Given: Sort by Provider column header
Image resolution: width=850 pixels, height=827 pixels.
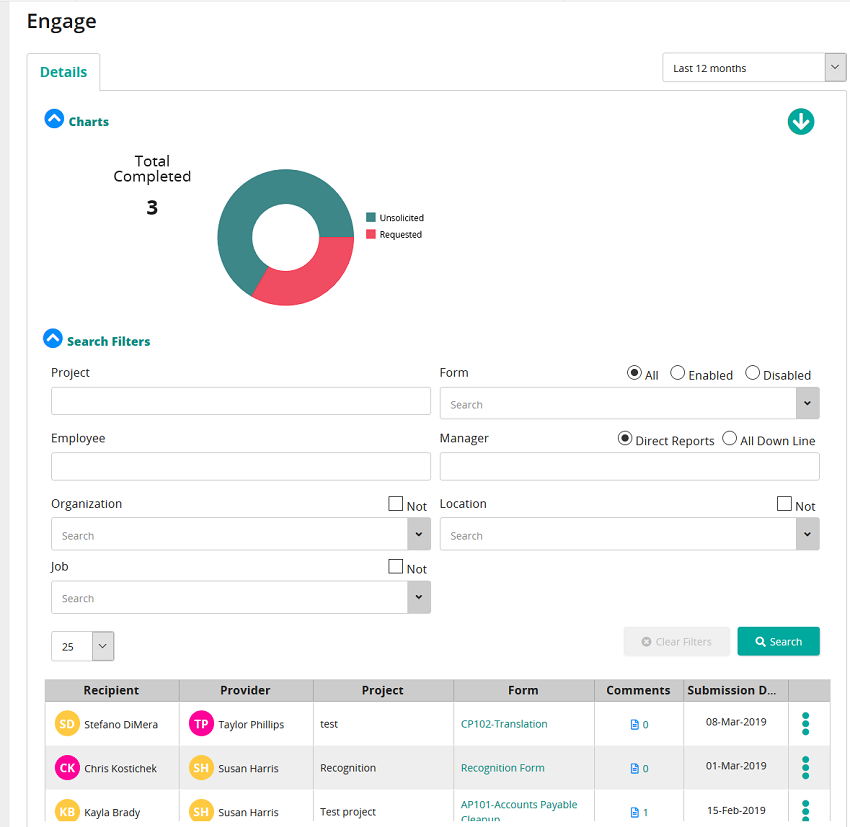Looking at the screenshot, I should [246, 690].
